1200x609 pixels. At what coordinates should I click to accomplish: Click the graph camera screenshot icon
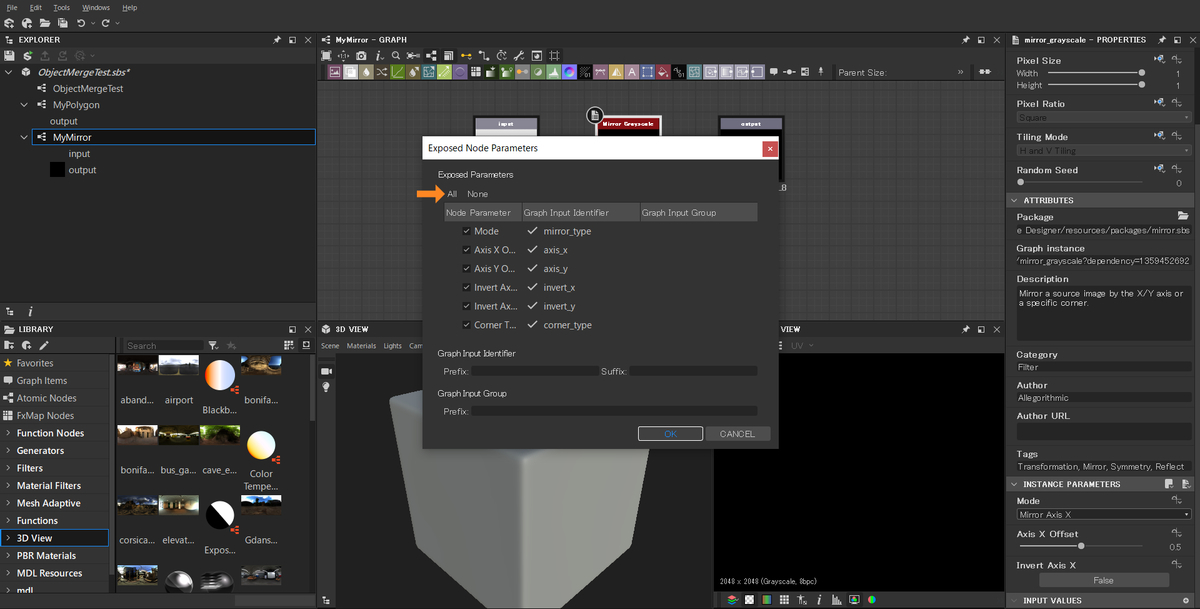pos(361,55)
